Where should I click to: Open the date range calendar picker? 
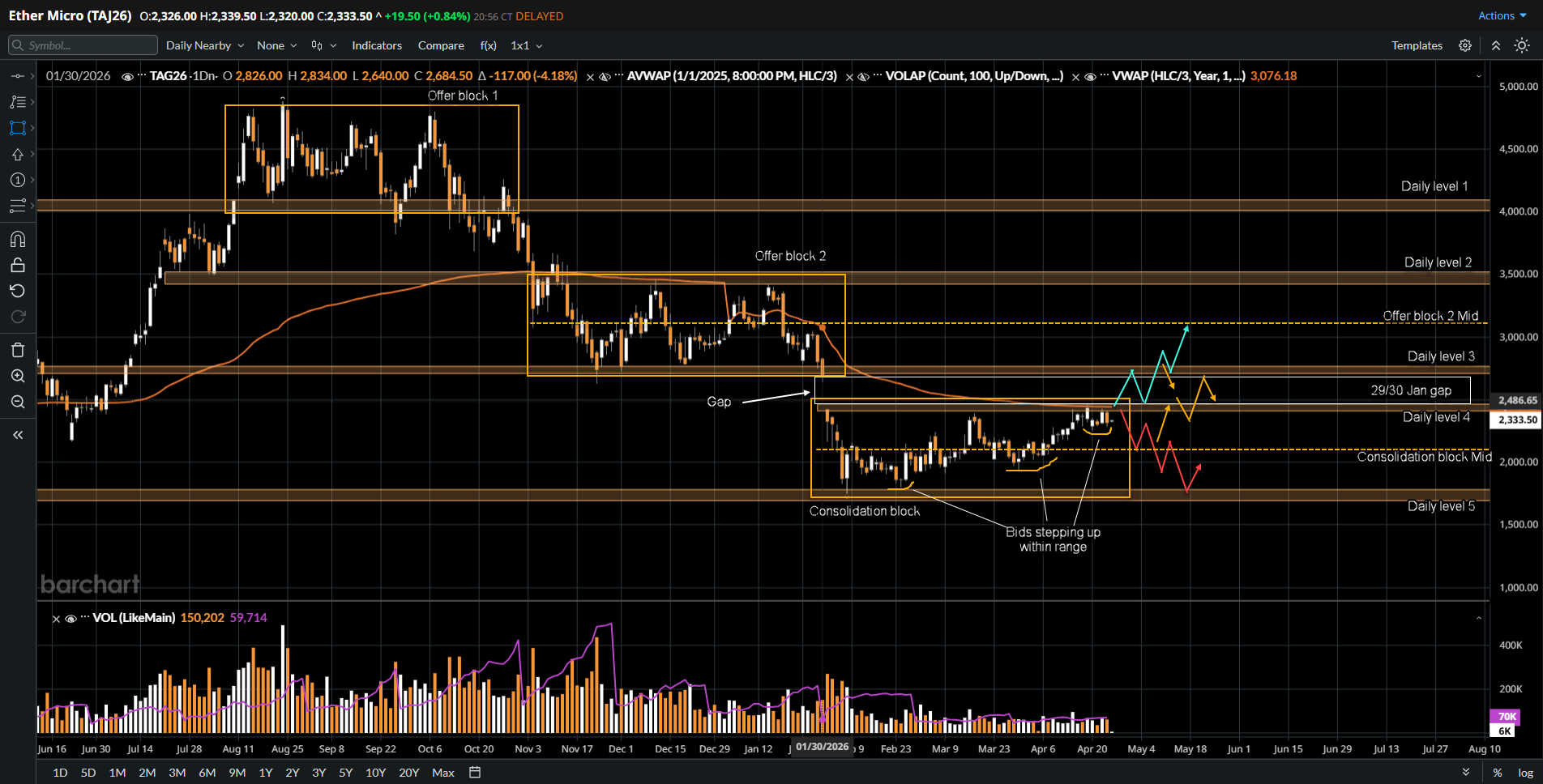pos(475,773)
